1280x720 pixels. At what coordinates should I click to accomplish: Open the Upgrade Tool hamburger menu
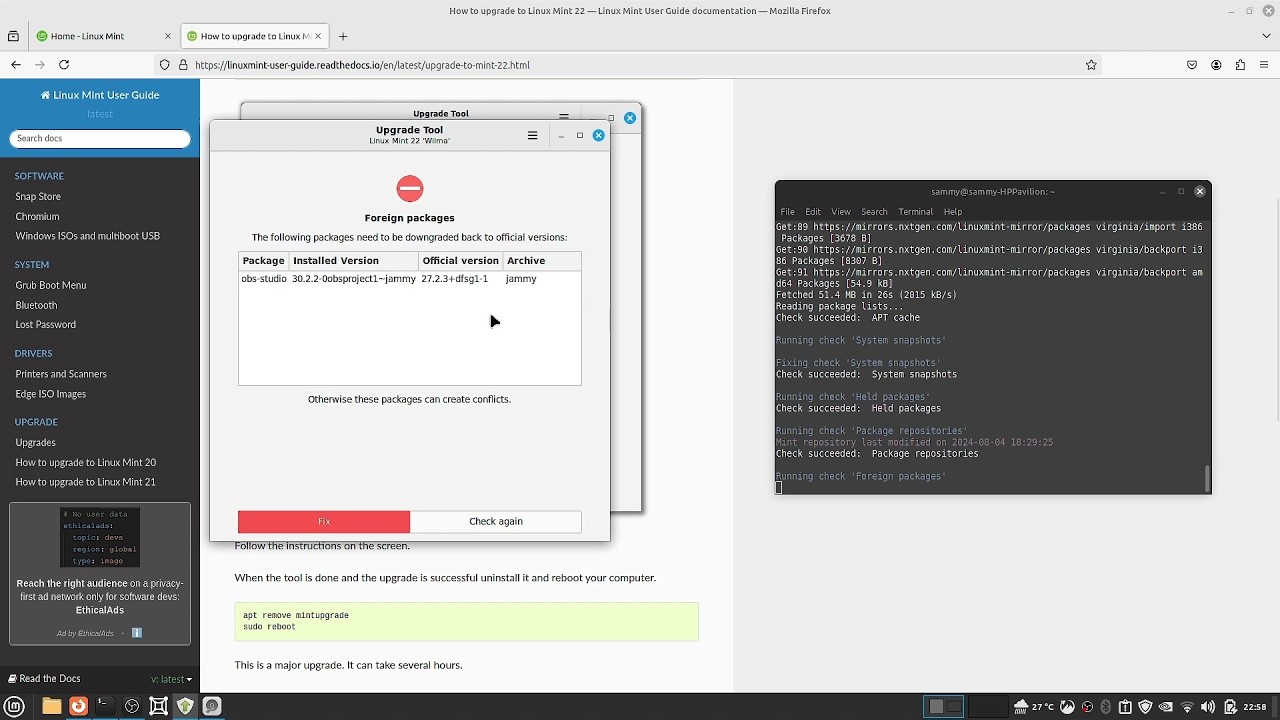click(x=532, y=135)
